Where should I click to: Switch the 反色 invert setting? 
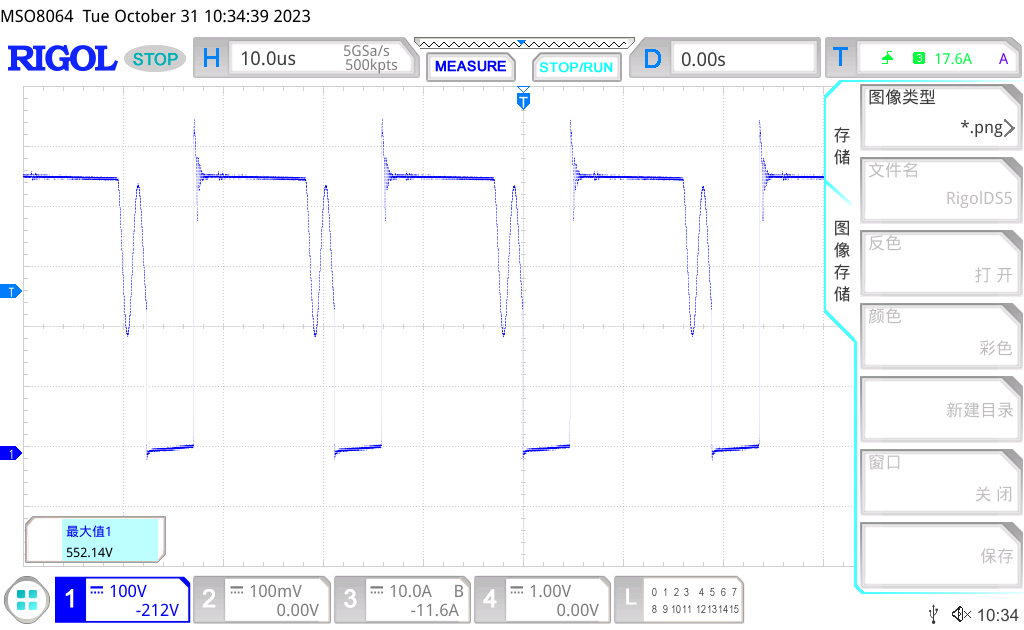940,260
